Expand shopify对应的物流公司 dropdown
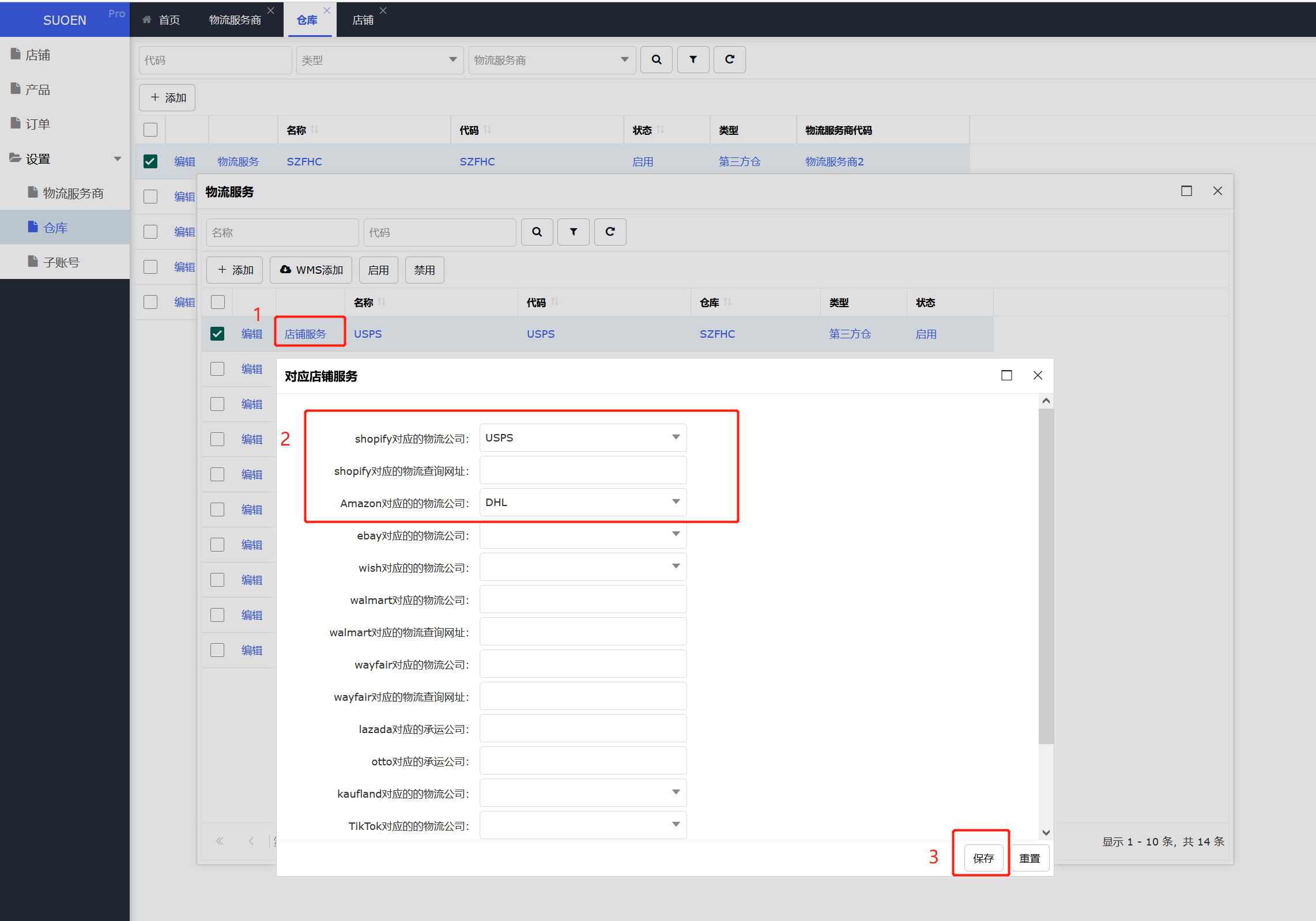The width and height of the screenshot is (1316, 921). point(677,437)
